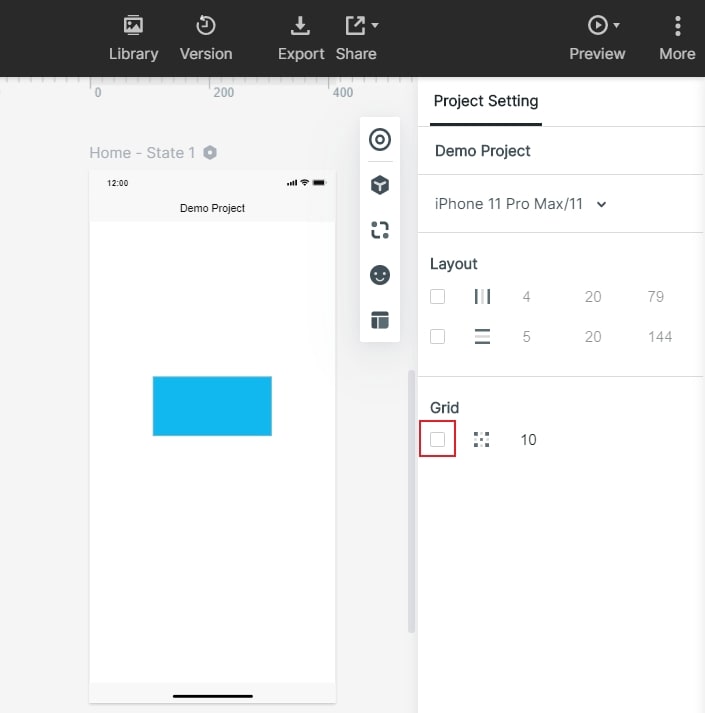Open the More menu
This screenshot has height=713, width=705.
(x=677, y=38)
